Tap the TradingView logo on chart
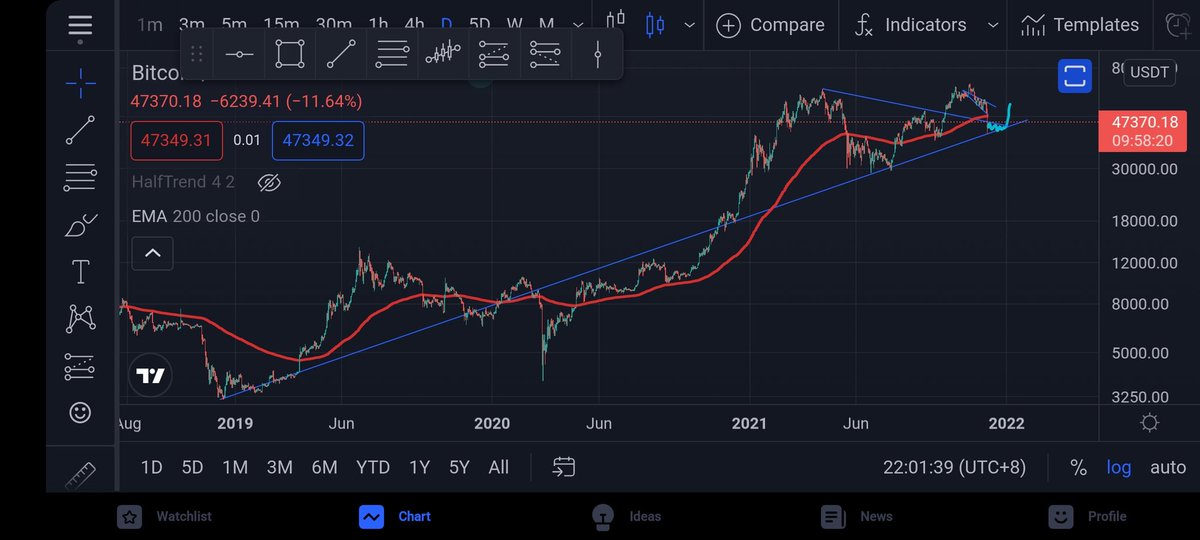 (151, 376)
